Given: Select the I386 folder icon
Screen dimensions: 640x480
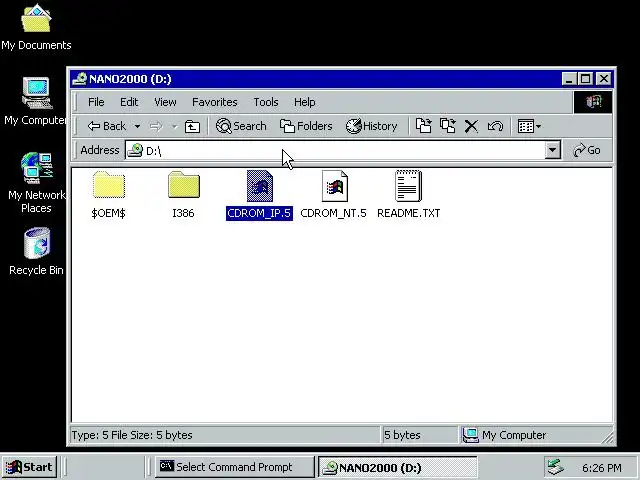Looking at the screenshot, I should [184, 185].
